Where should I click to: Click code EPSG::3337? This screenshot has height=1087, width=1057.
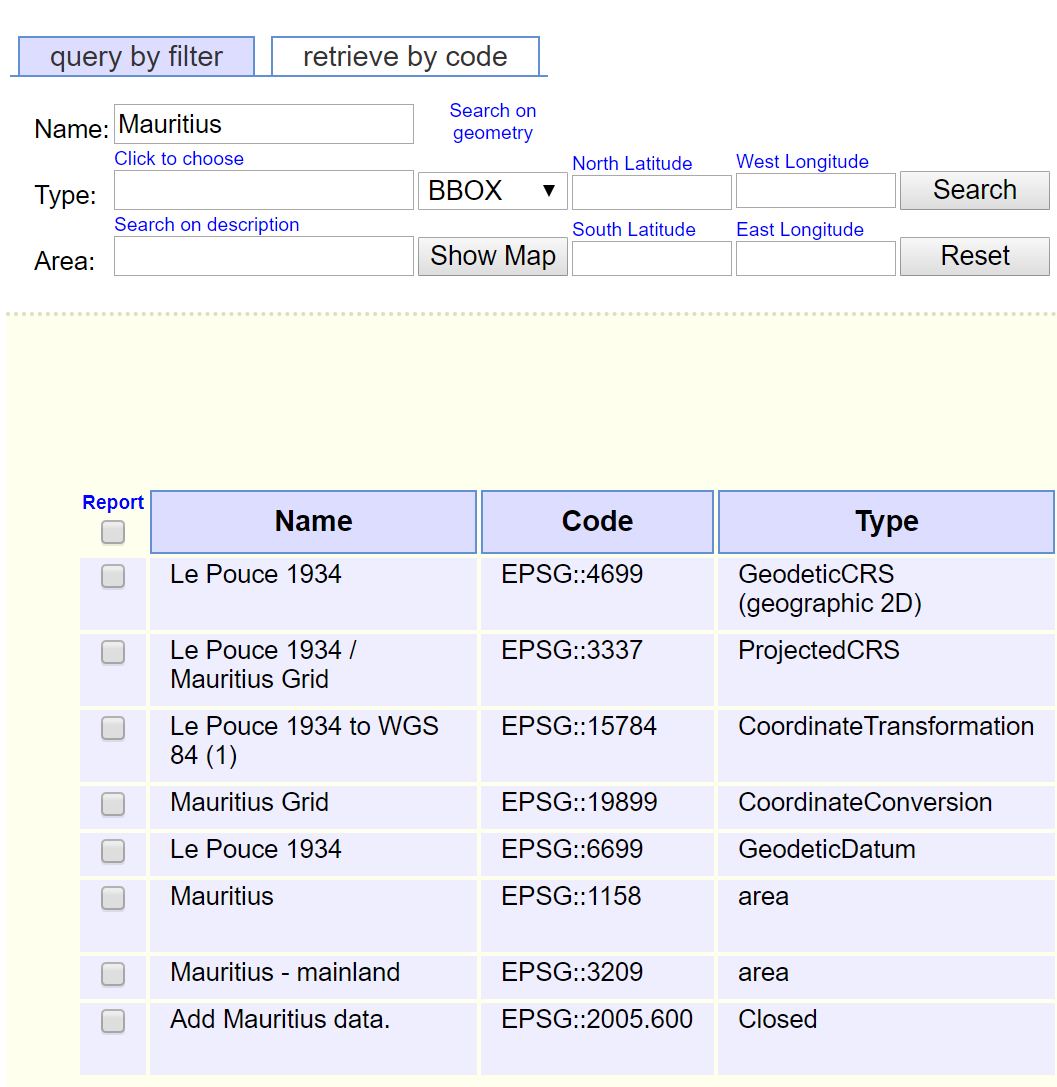click(x=572, y=650)
